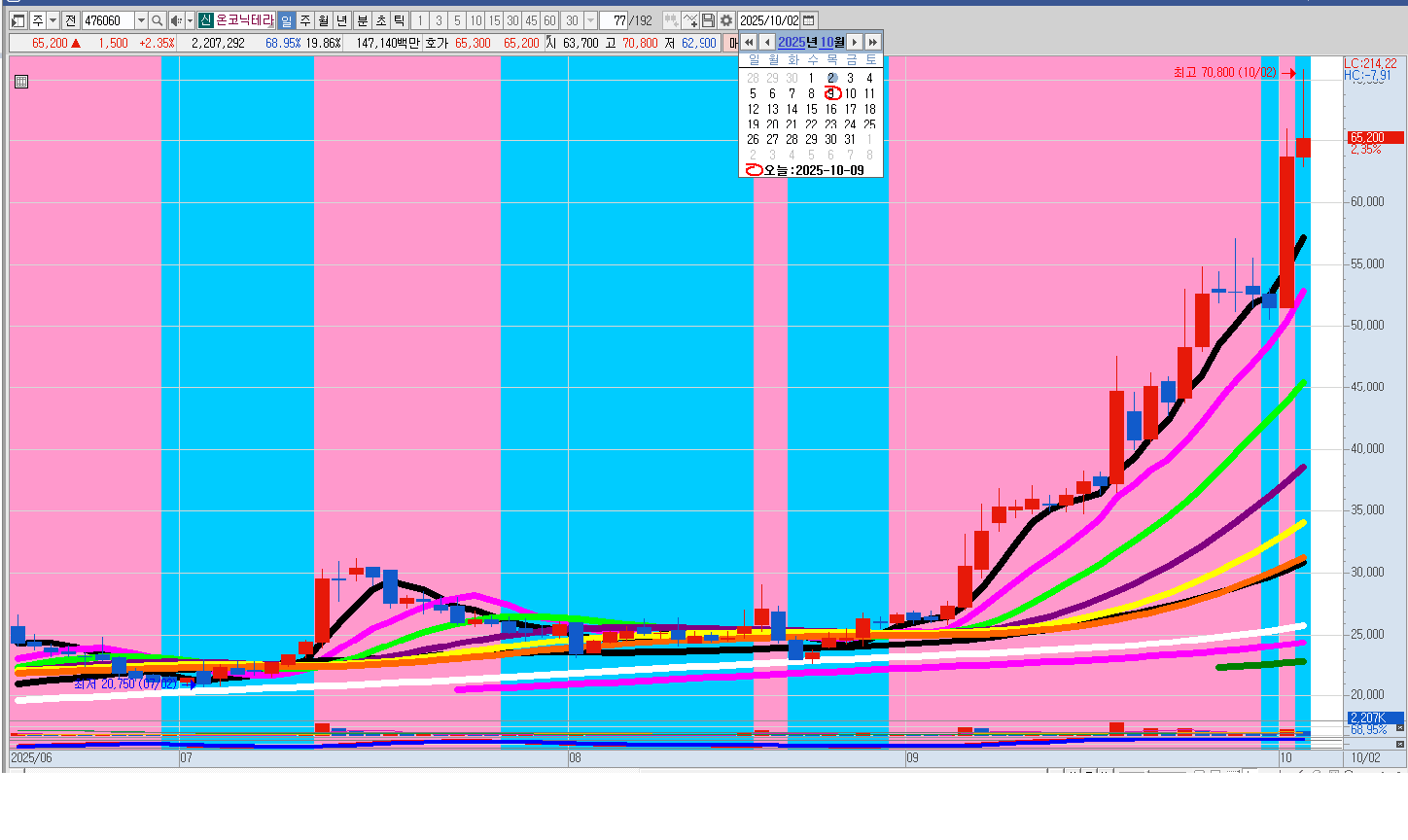Close the bottom indicator sub-panel with its X
The width and height of the screenshot is (1408, 840).
pos(1400,744)
